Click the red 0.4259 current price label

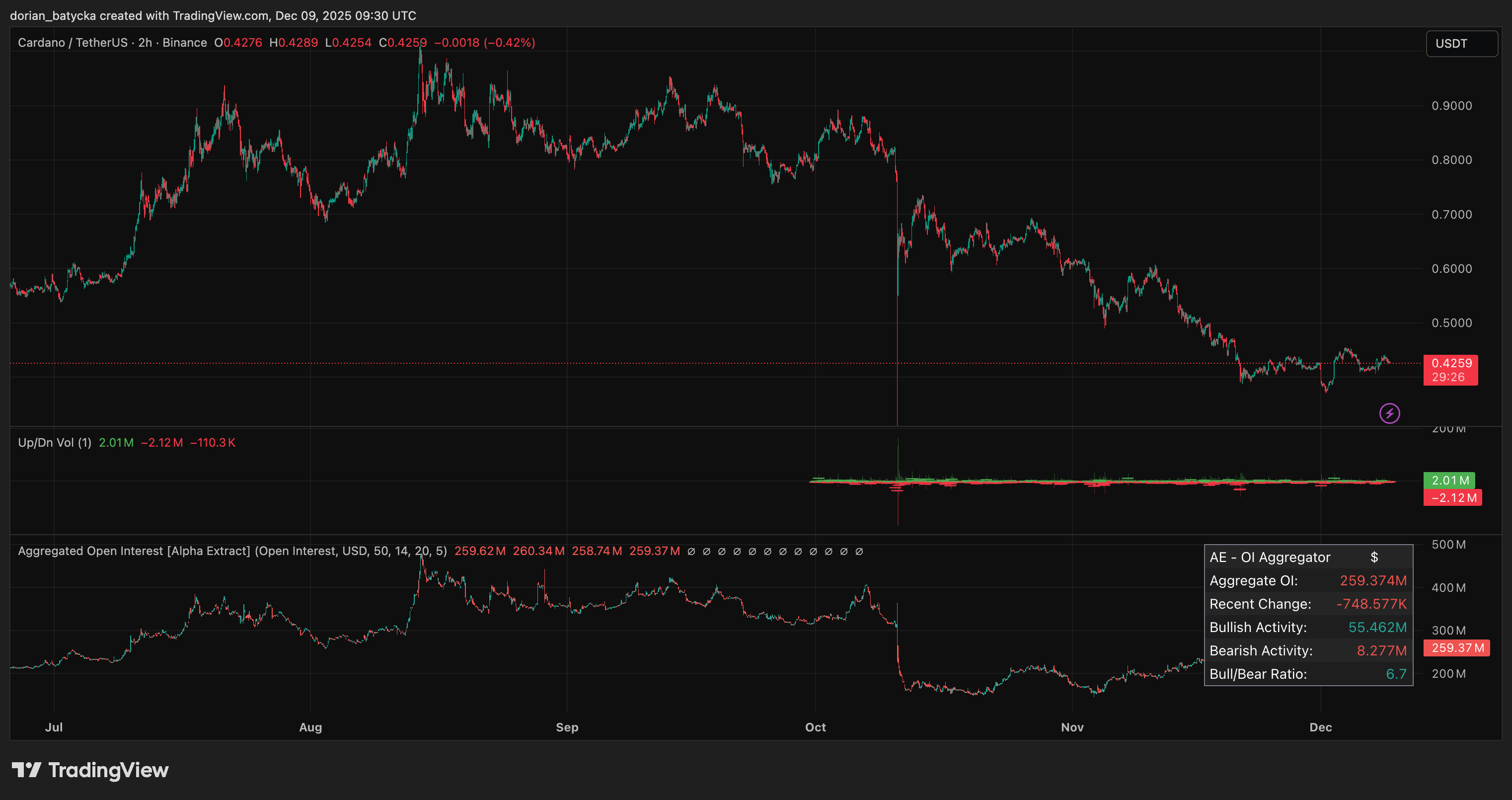(x=1451, y=364)
